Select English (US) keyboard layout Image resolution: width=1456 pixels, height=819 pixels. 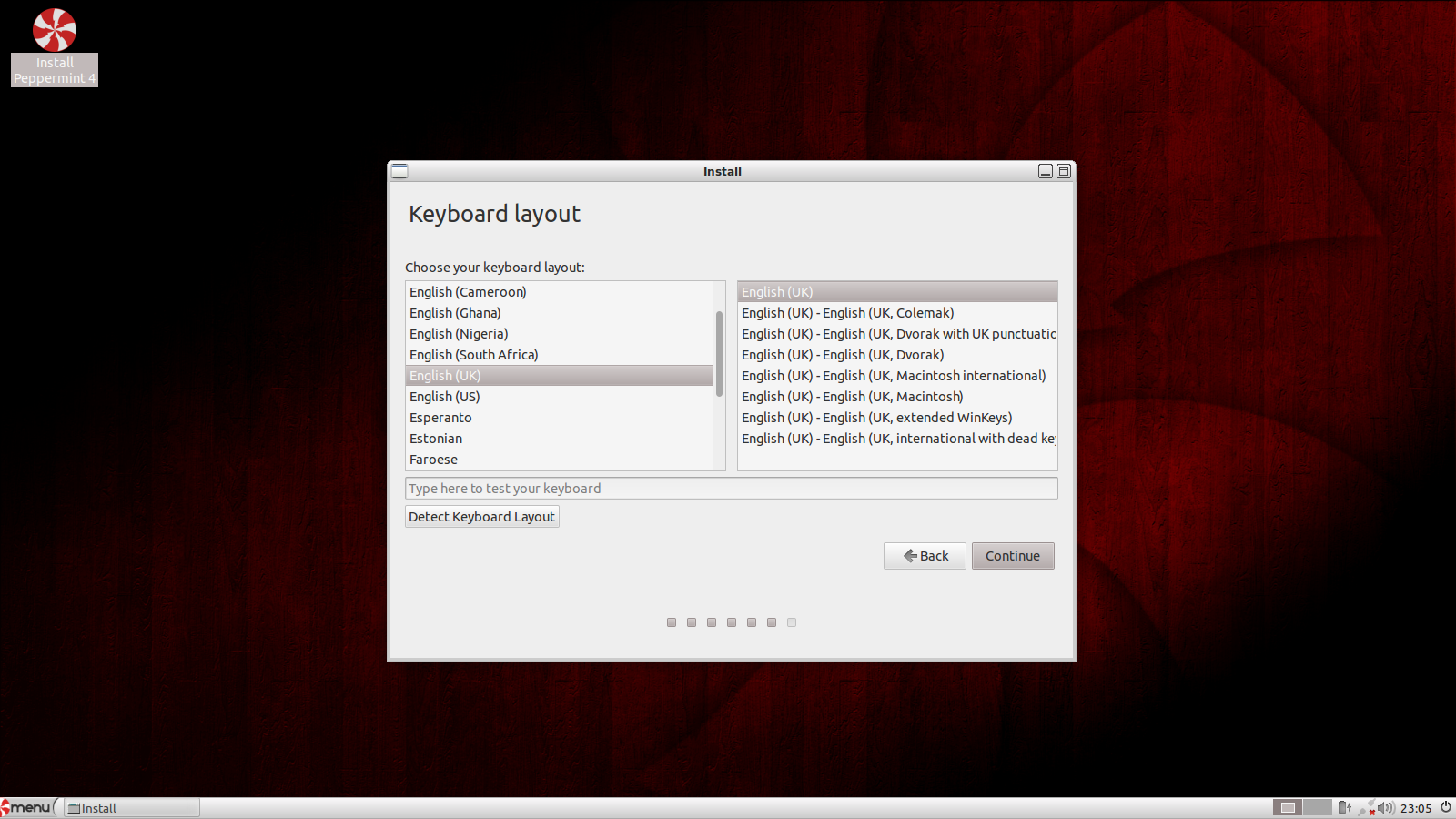point(445,397)
